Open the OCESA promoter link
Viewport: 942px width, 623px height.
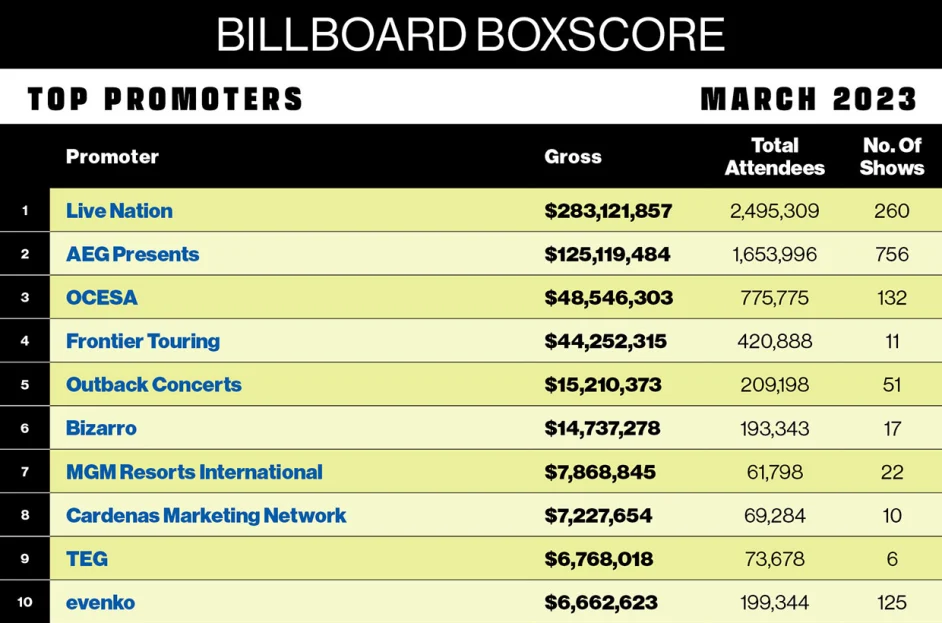tap(101, 298)
